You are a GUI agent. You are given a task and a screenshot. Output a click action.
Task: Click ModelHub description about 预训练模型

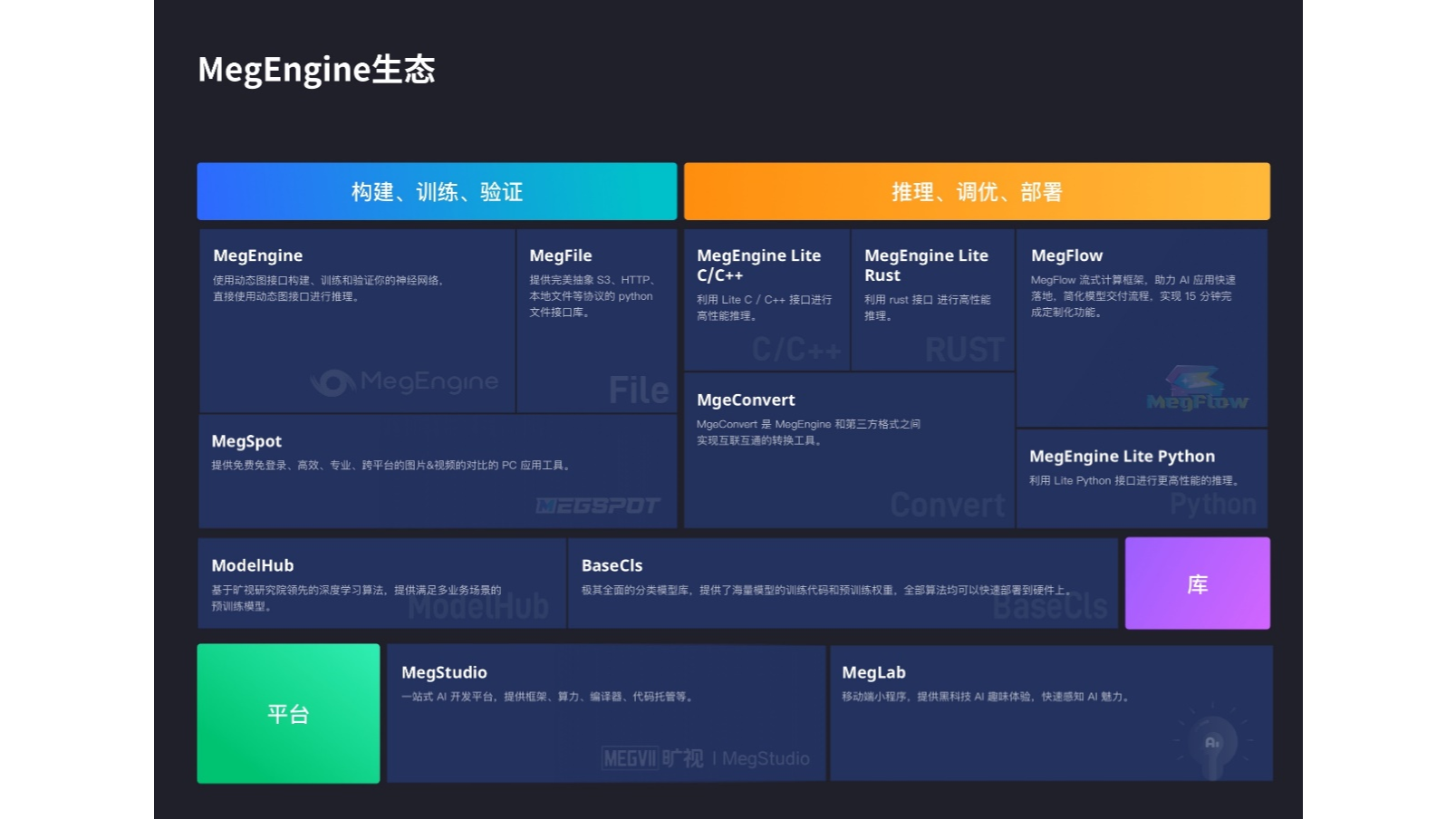tap(356, 598)
